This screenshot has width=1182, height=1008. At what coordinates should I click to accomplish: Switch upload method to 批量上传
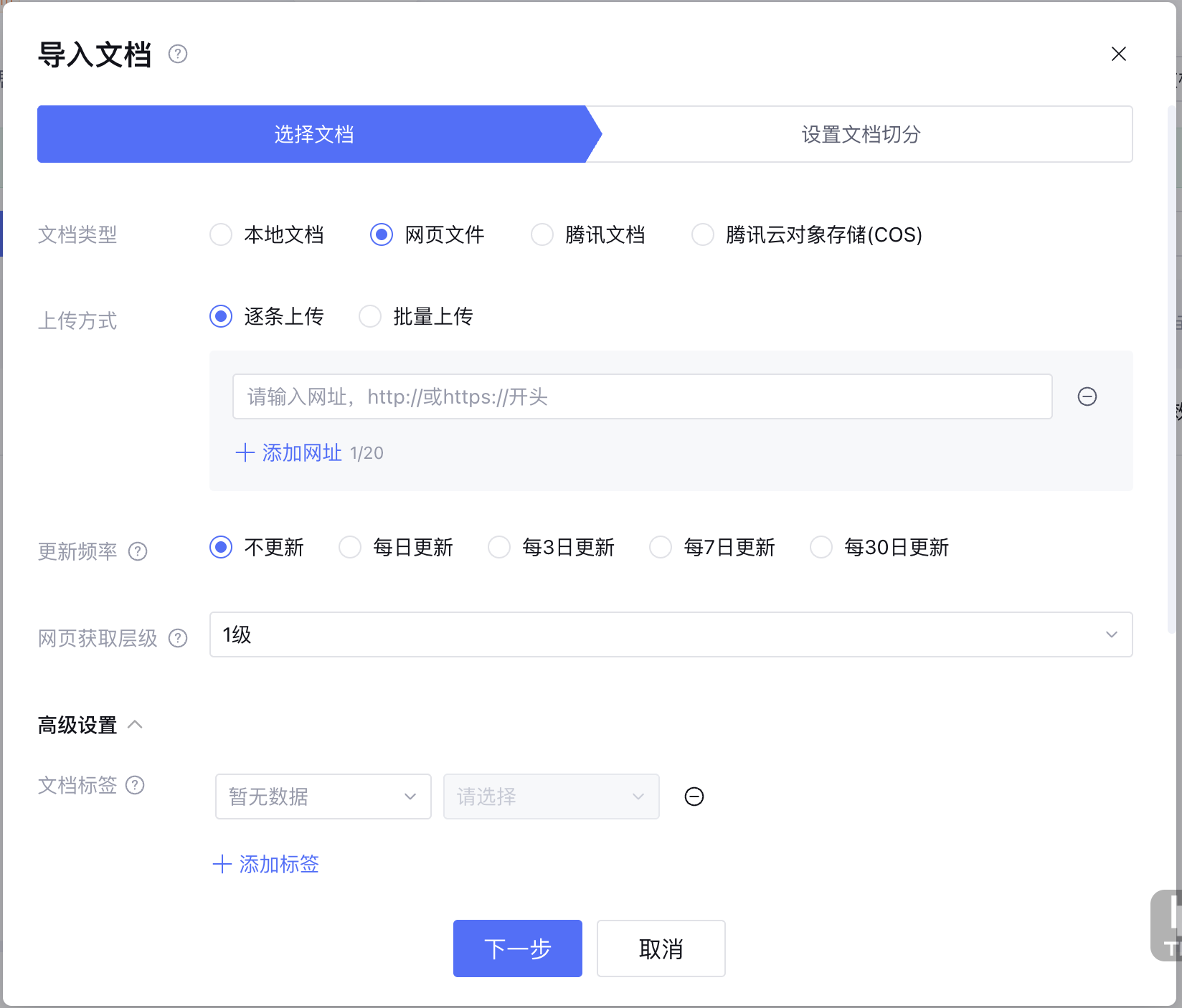click(370, 316)
